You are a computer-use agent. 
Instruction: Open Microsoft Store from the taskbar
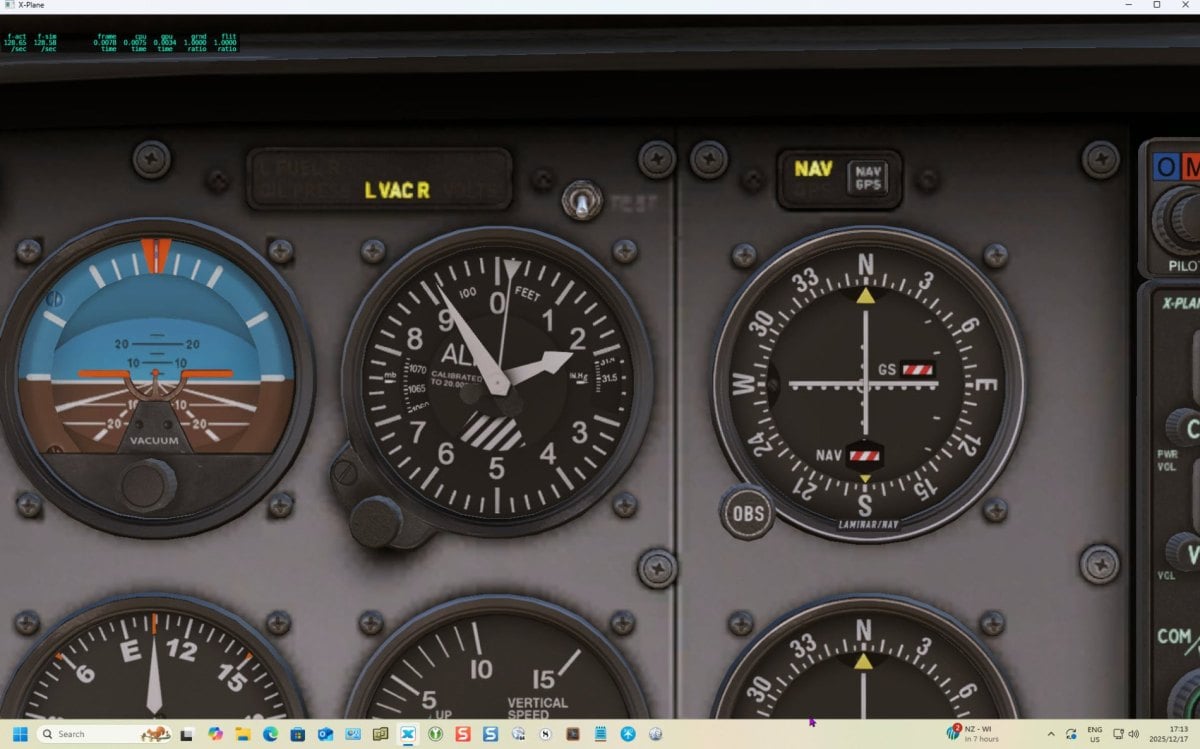tap(297, 734)
